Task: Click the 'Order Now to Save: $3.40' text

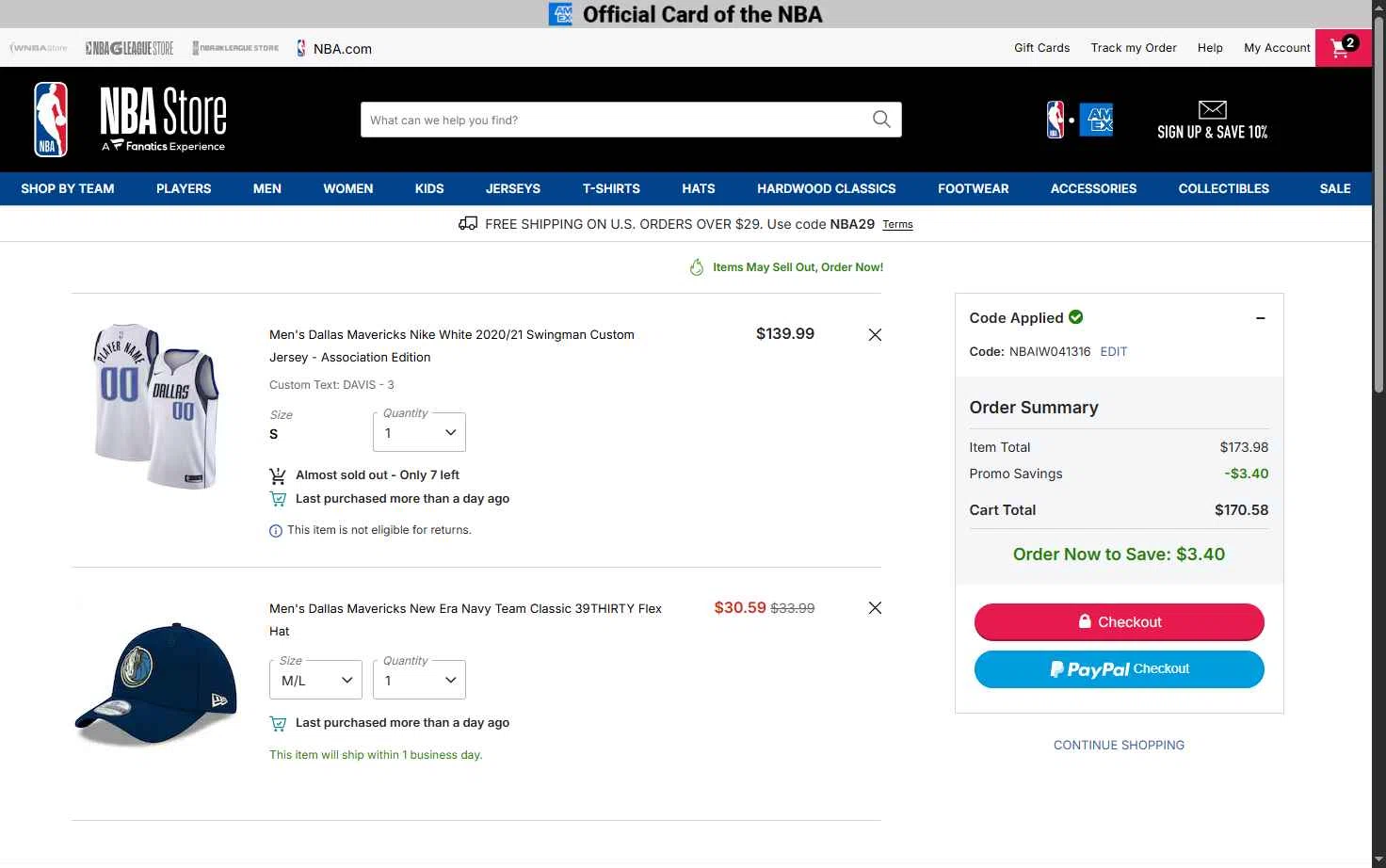Action: 1119,555
